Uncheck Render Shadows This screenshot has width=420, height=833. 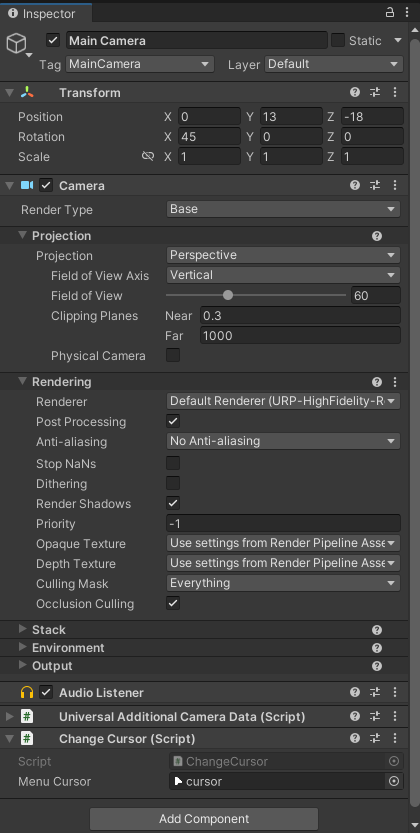[x=173, y=504]
